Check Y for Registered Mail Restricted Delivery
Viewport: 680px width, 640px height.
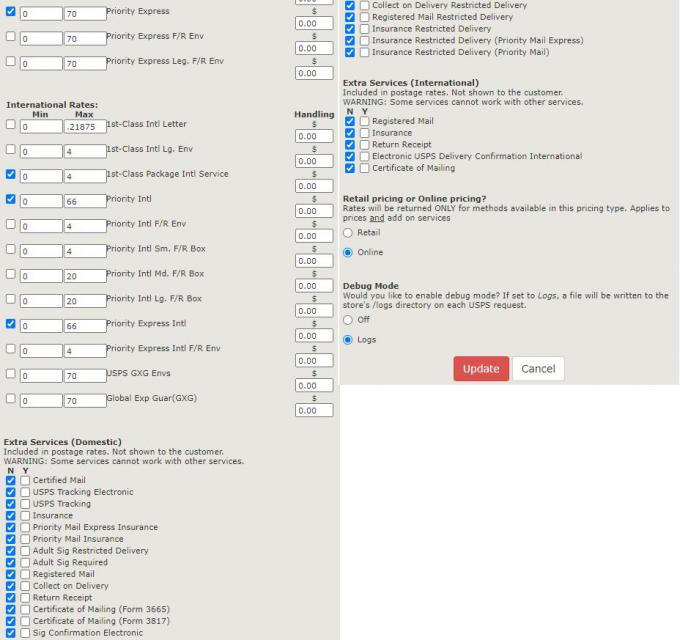click(x=364, y=17)
